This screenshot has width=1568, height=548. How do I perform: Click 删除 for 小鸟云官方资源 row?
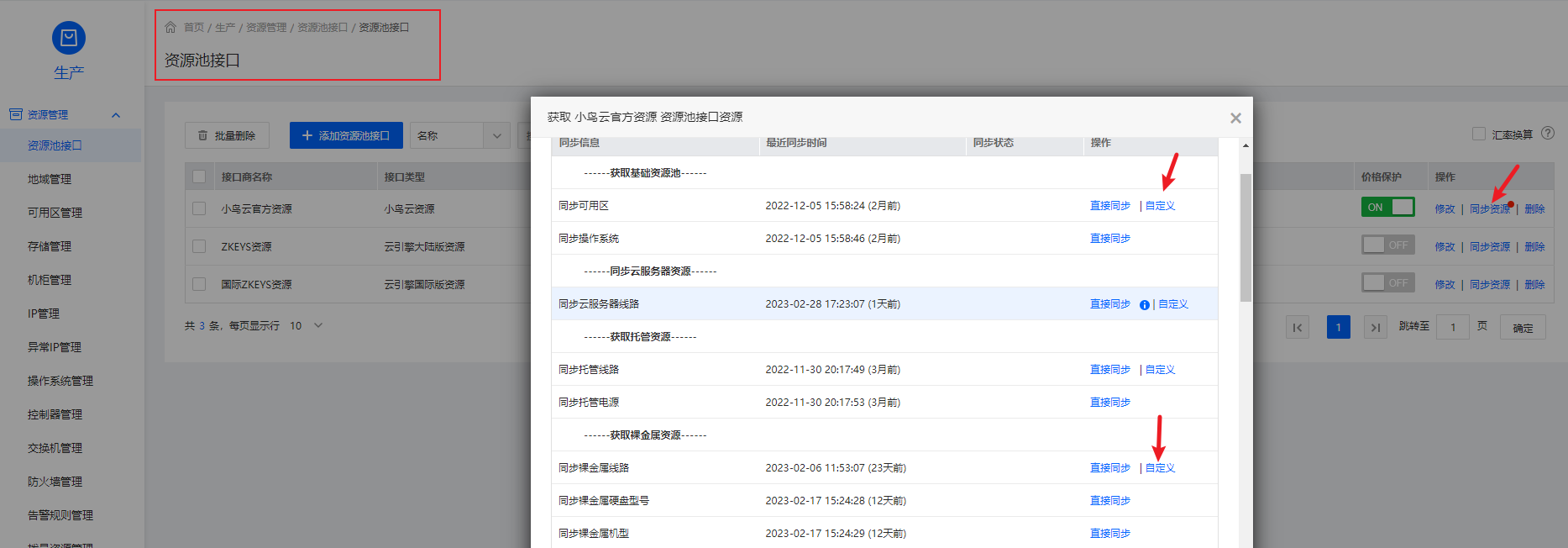point(1534,209)
